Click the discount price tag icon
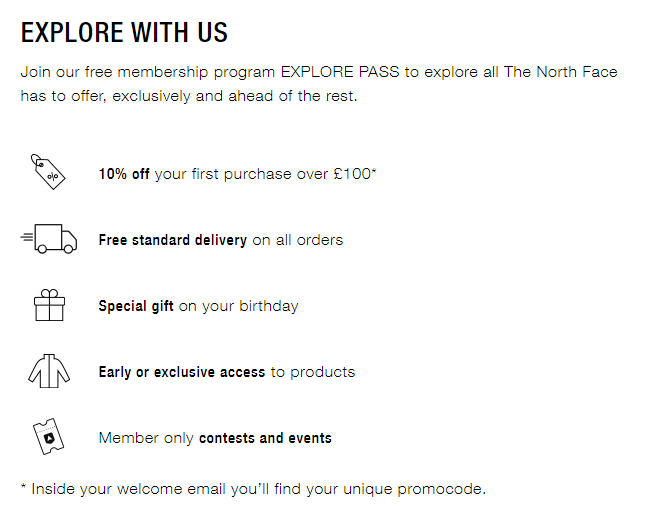Screen dimensions: 646x518 48,172
